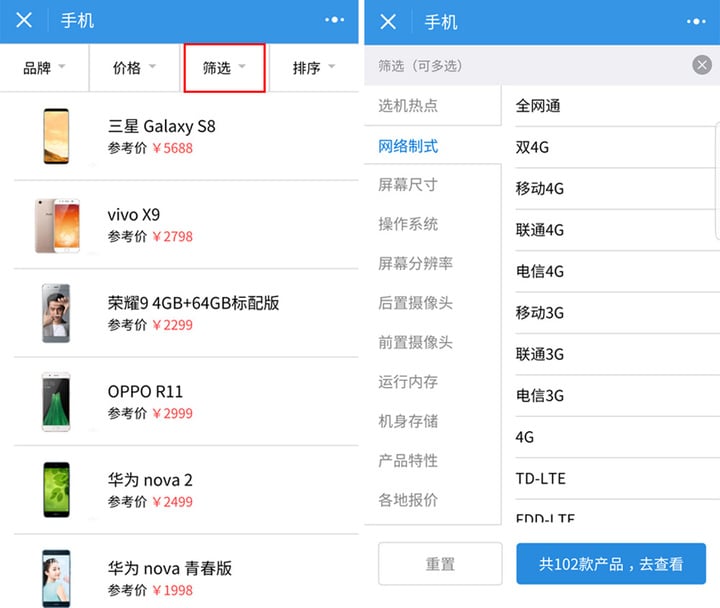Toggle the plain 4G network option
This screenshot has height=608, width=720.
pos(617,437)
